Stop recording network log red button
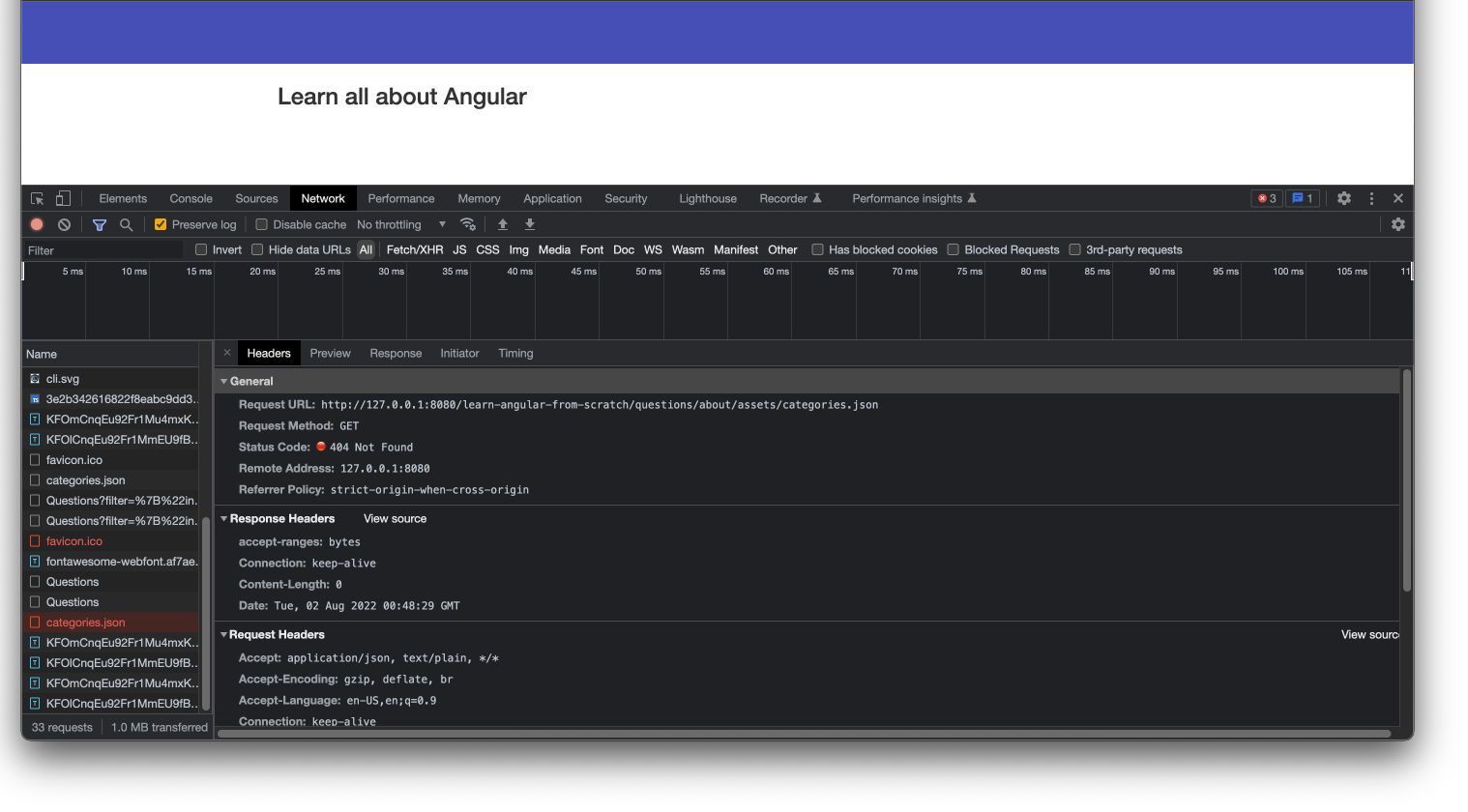Viewport: 1468px width, 812px height. [37, 224]
